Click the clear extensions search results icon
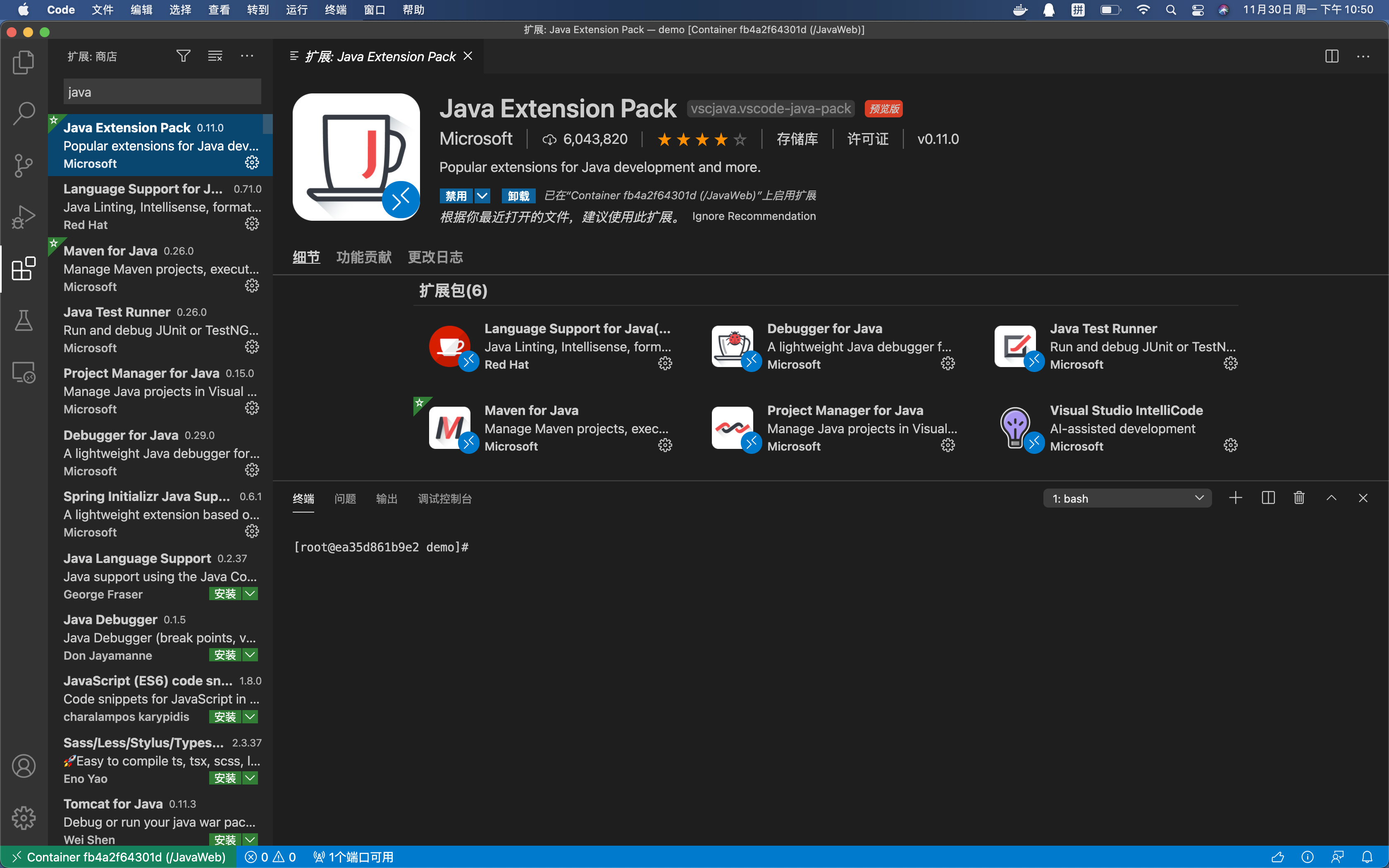The image size is (1389, 868). pyautogui.click(x=215, y=56)
